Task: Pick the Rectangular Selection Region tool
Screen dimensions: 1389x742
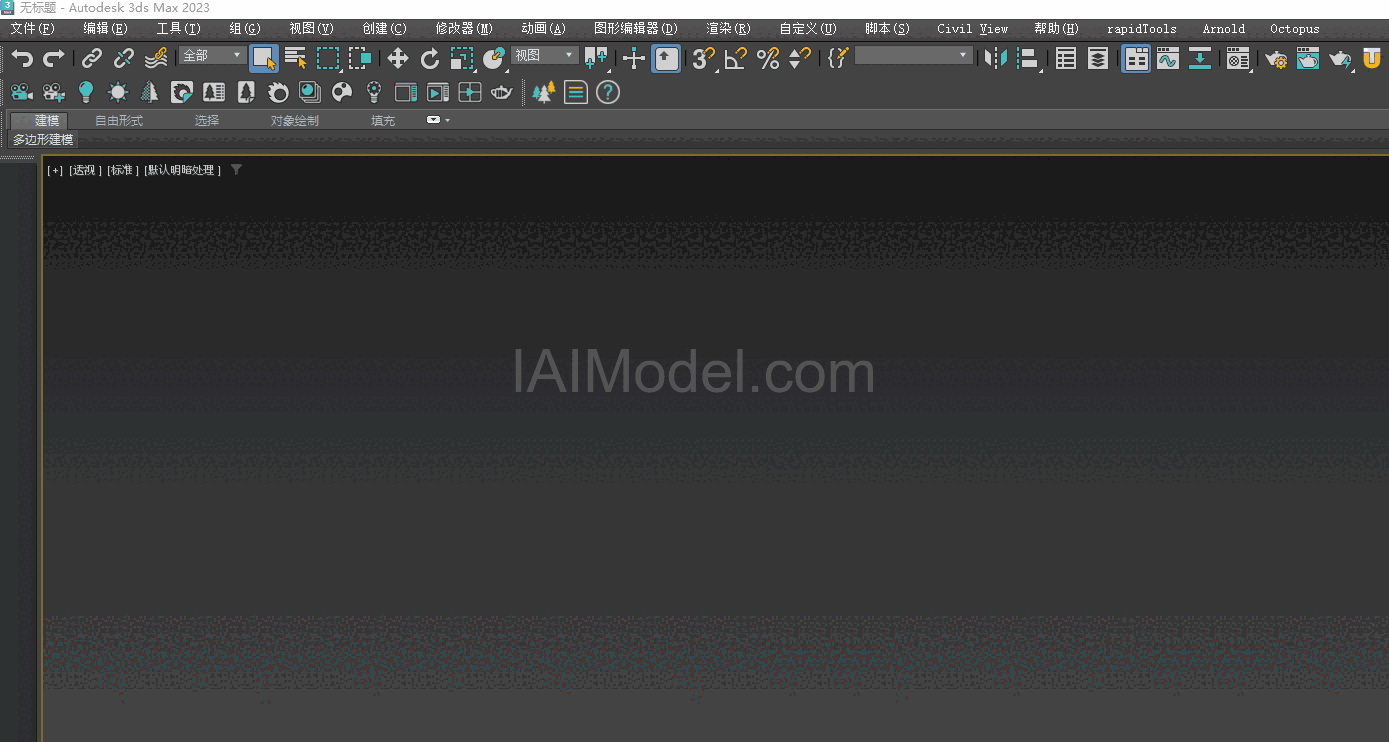Action: [x=328, y=58]
